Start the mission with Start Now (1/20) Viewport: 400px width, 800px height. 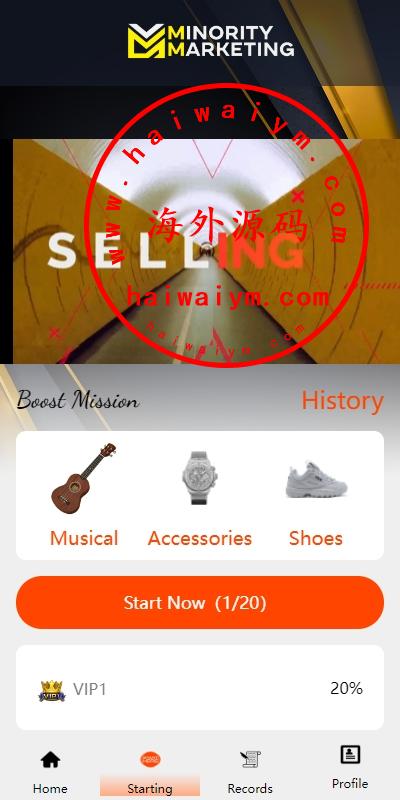(x=200, y=603)
